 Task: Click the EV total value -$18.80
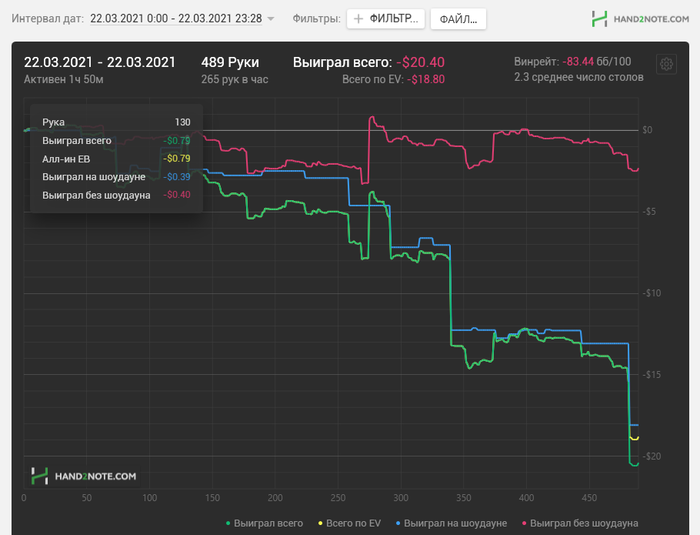426,79
